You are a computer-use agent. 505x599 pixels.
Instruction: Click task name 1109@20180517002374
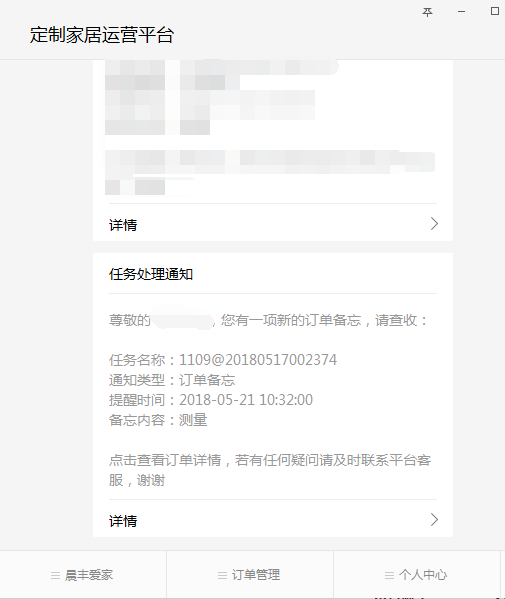point(258,360)
